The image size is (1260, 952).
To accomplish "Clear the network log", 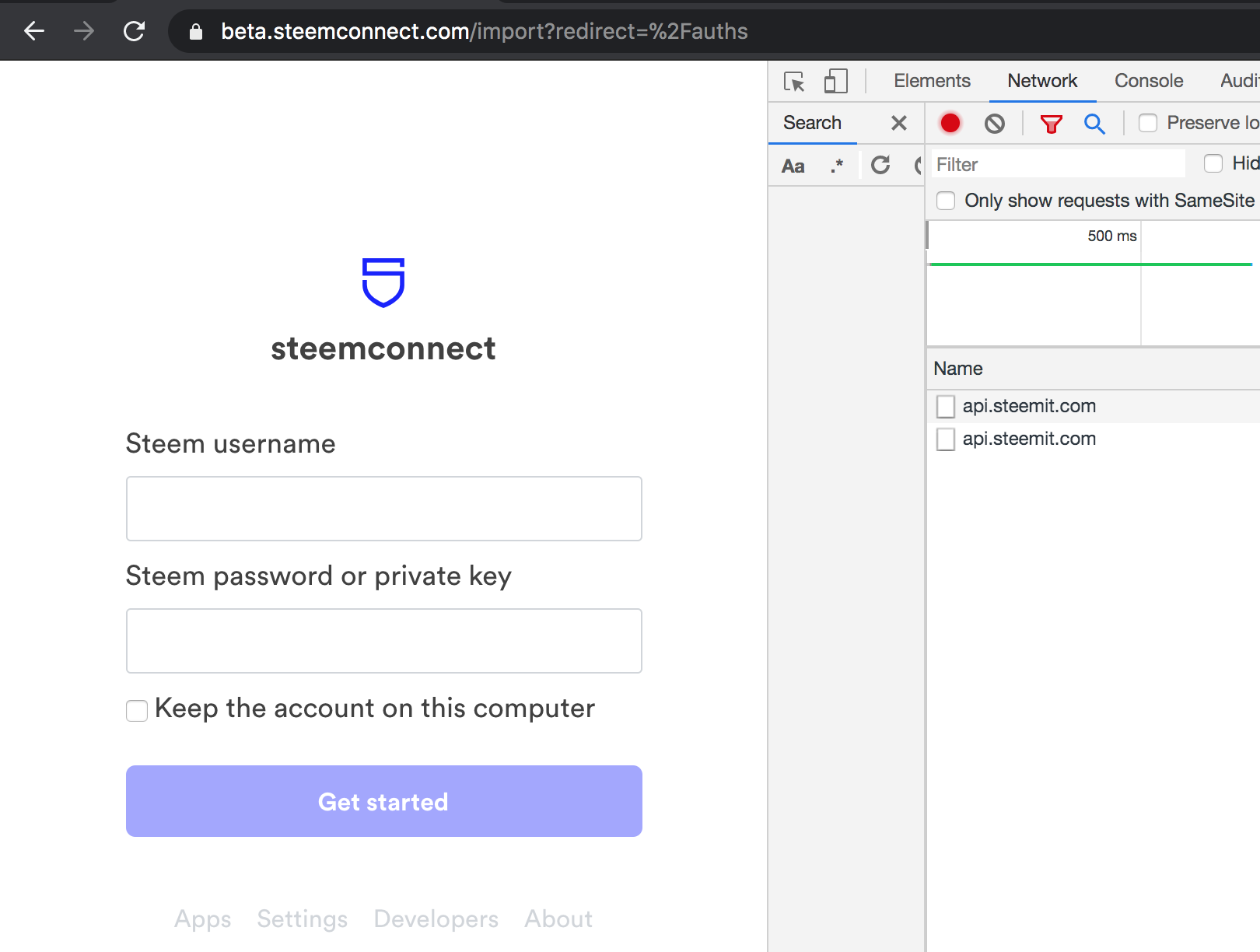I will (994, 123).
